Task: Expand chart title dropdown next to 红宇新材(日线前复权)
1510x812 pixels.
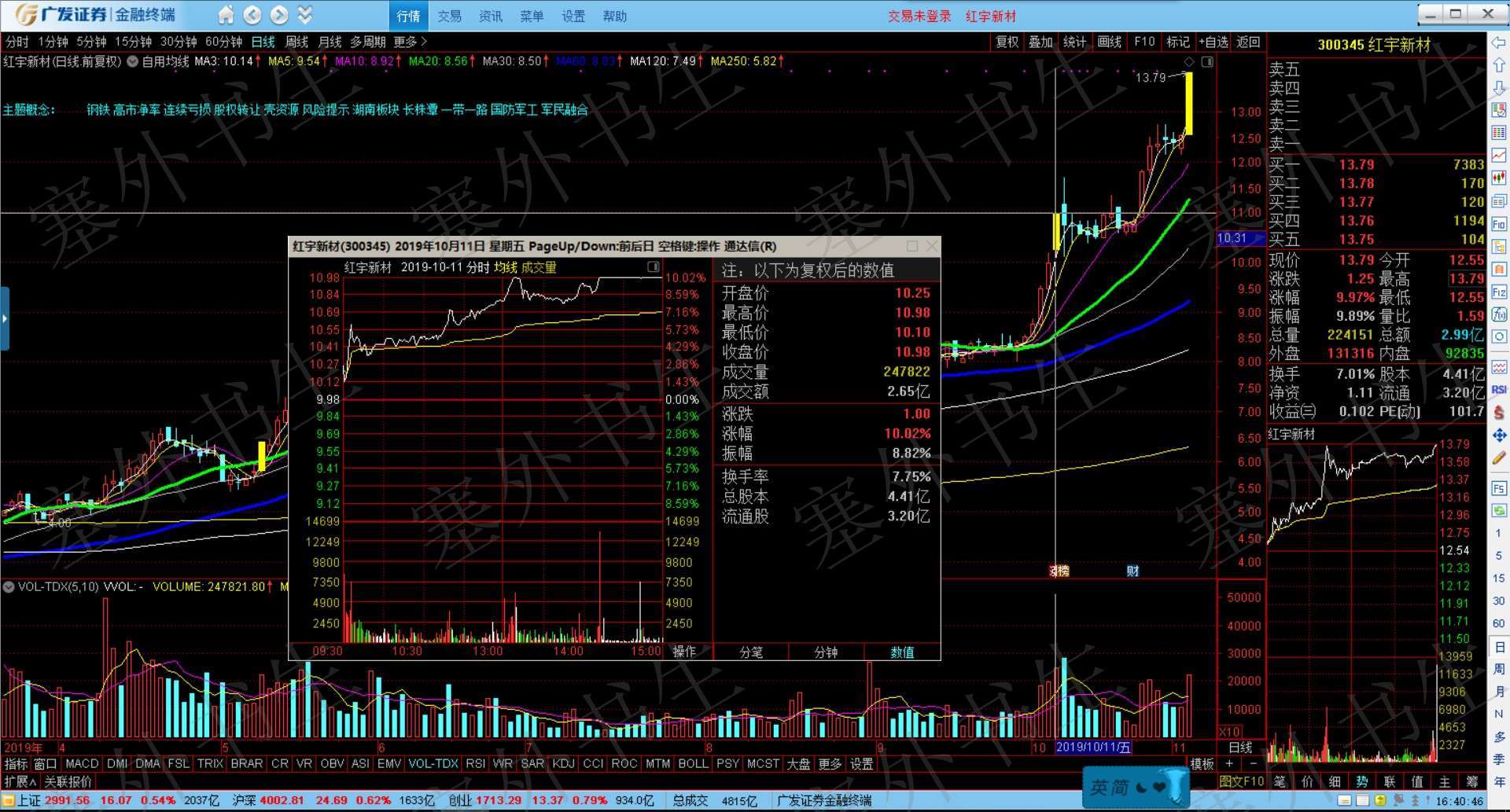Action: [132, 61]
